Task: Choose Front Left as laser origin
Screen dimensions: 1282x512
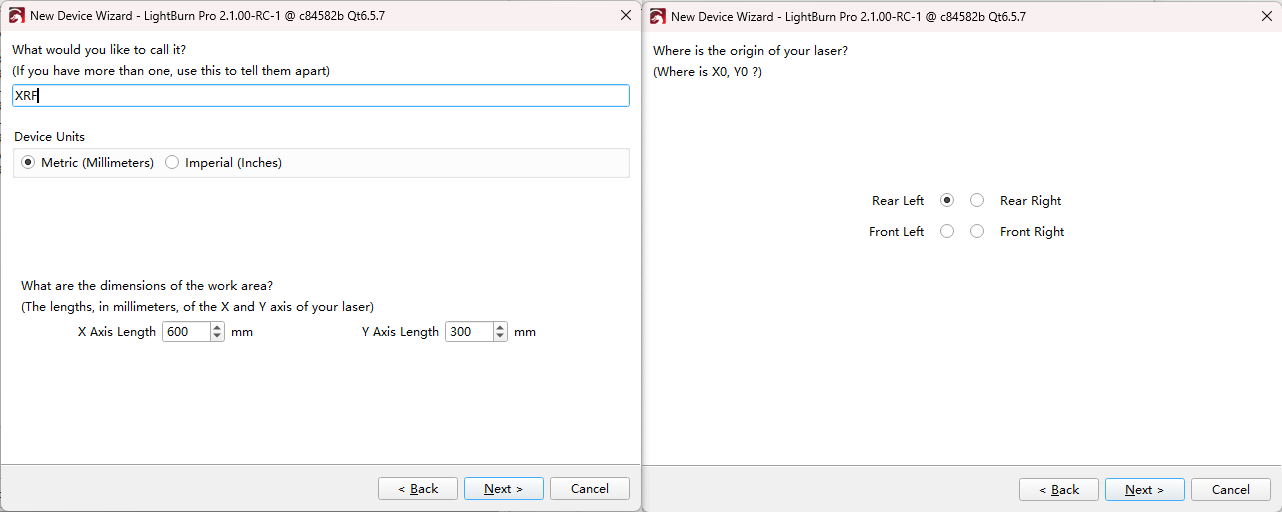Action: tap(947, 231)
